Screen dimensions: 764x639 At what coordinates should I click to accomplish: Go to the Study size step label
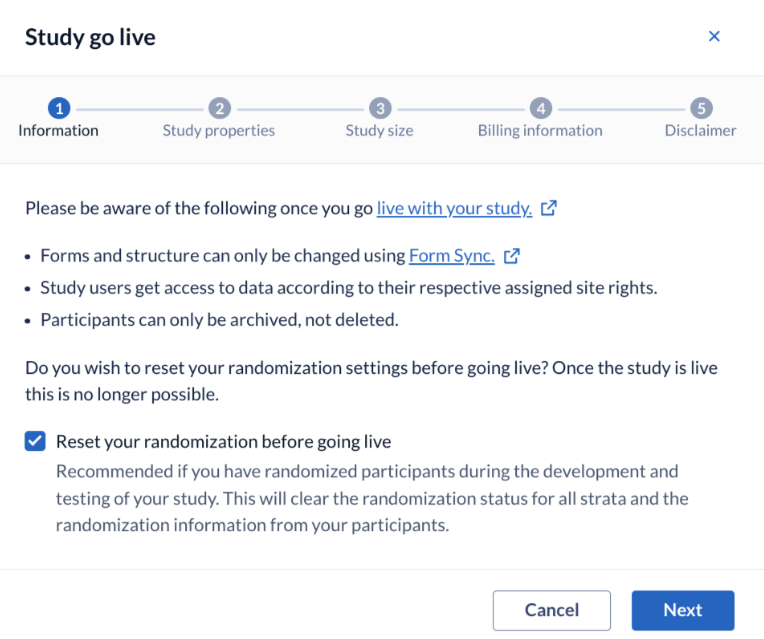380,131
